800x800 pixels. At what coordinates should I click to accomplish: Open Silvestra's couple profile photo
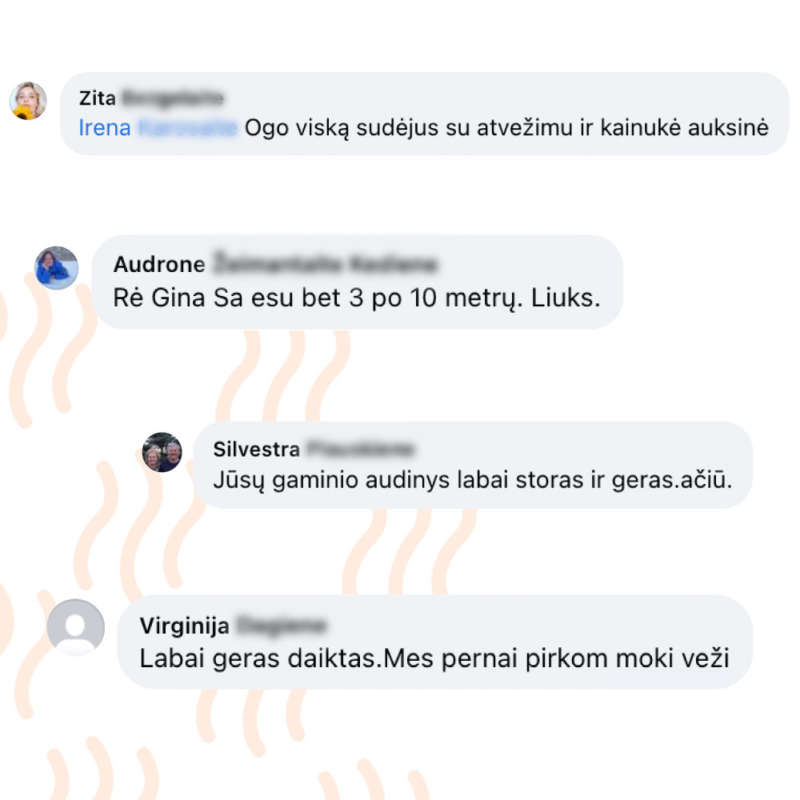pos(162,452)
